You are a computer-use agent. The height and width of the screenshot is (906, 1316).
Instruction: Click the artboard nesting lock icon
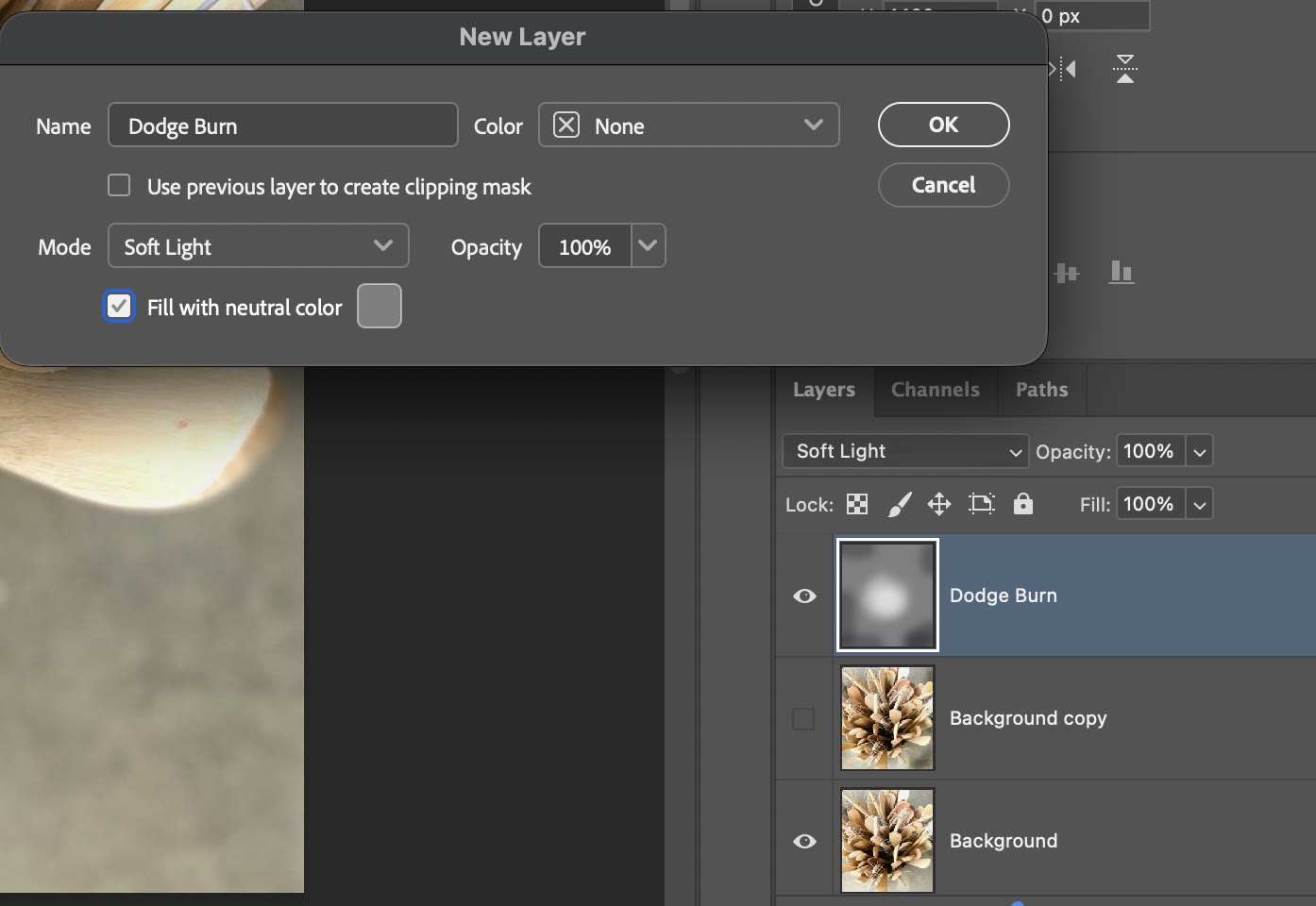tap(982, 504)
